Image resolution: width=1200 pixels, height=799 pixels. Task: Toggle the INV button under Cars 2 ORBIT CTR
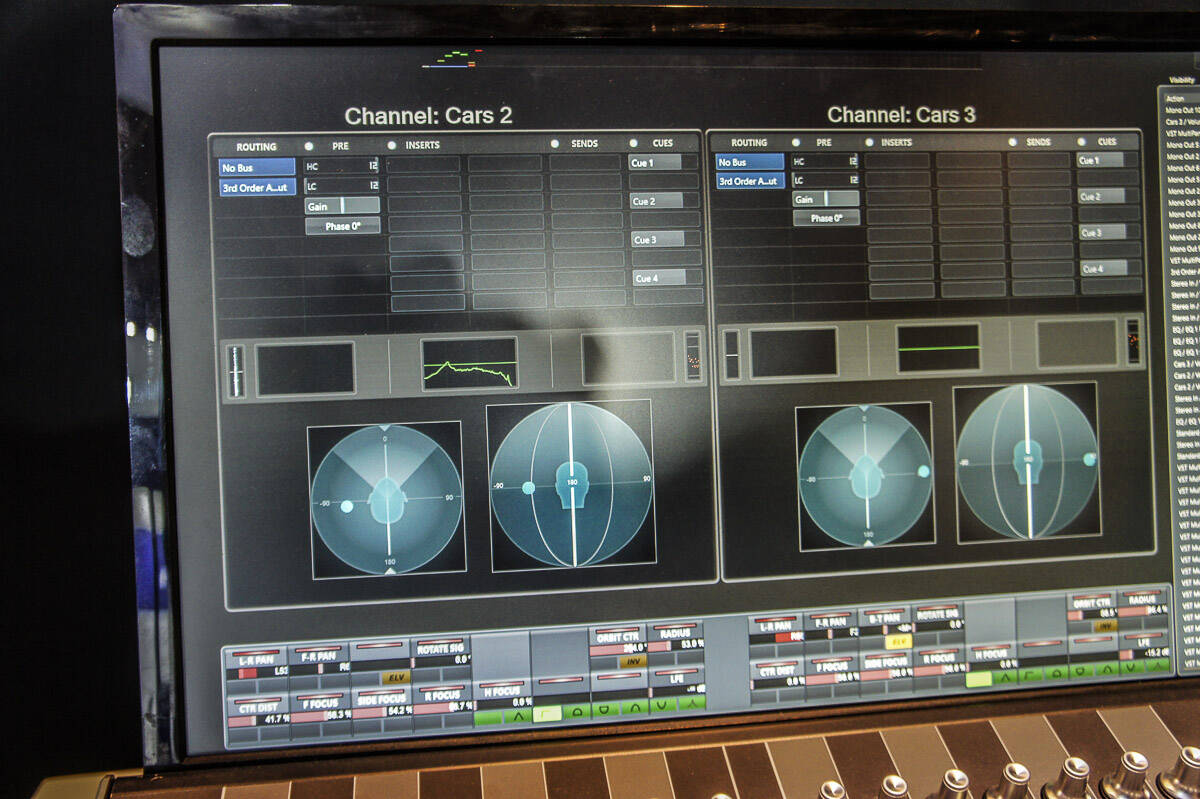tap(632, 661)
